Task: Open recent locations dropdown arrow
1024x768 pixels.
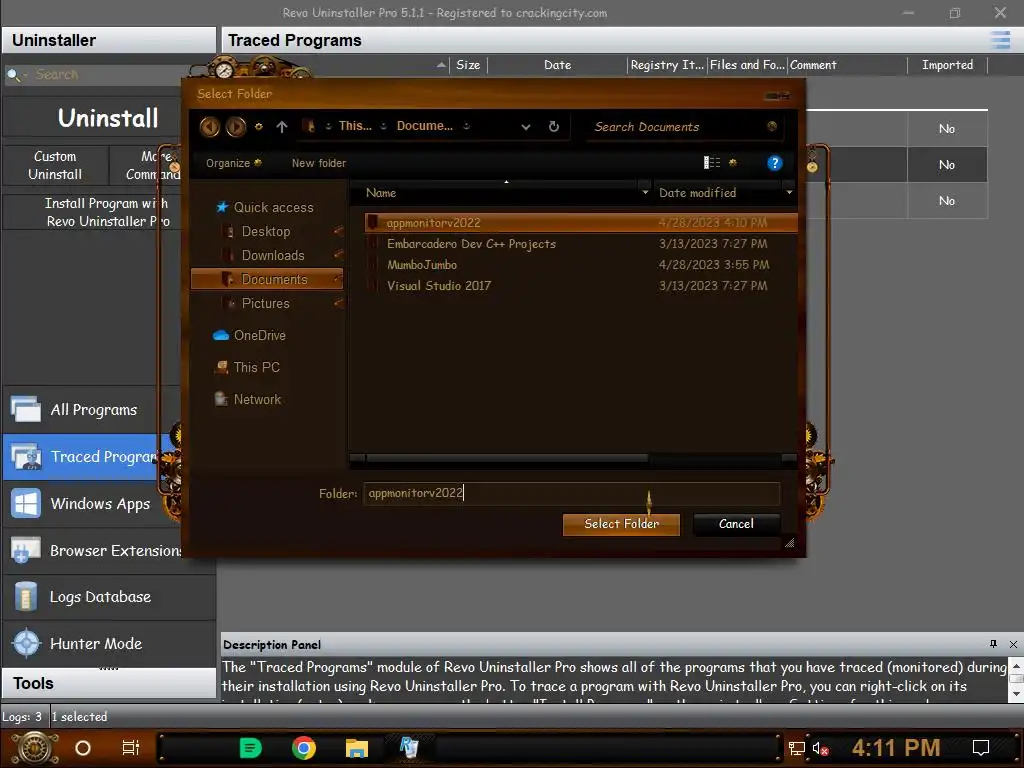Action: coord(259,127)
